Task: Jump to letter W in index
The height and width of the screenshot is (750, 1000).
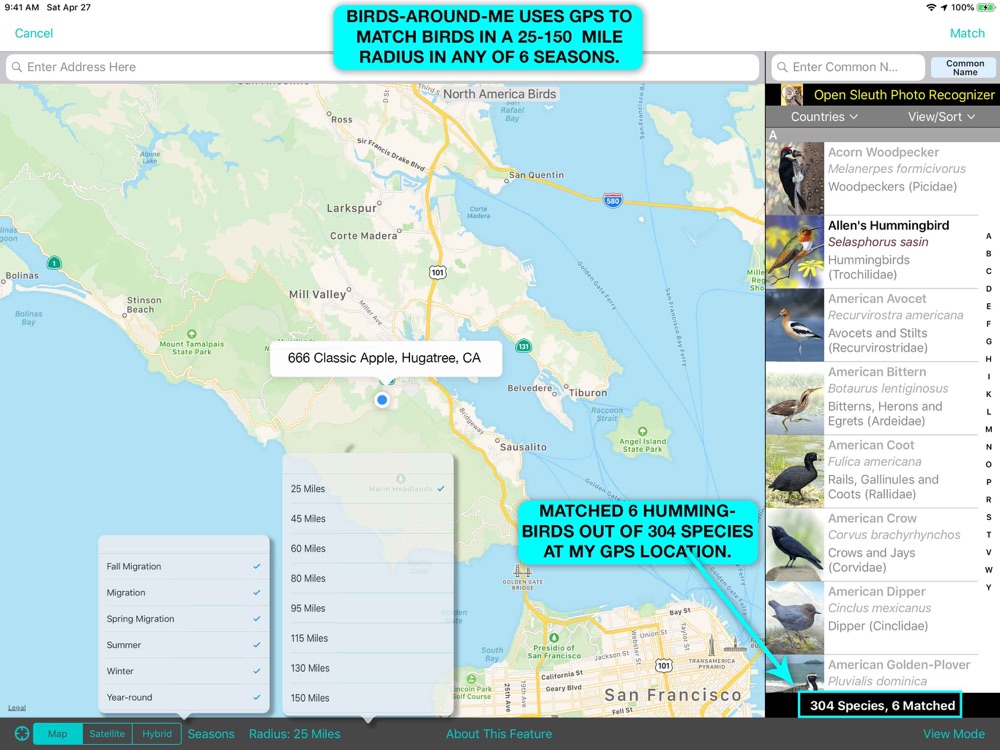Action: [989, 570]
